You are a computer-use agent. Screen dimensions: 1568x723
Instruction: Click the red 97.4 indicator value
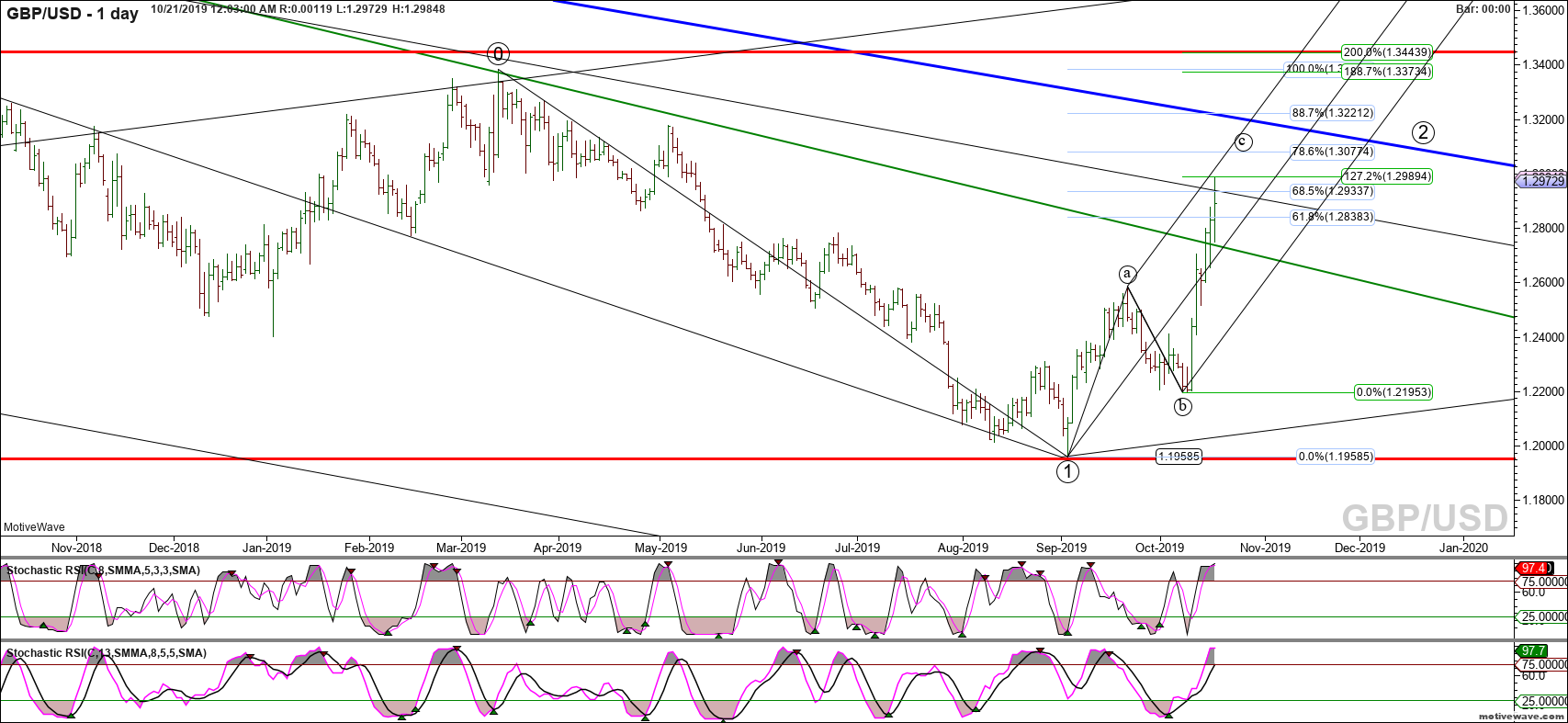[x=1535, y=569]
